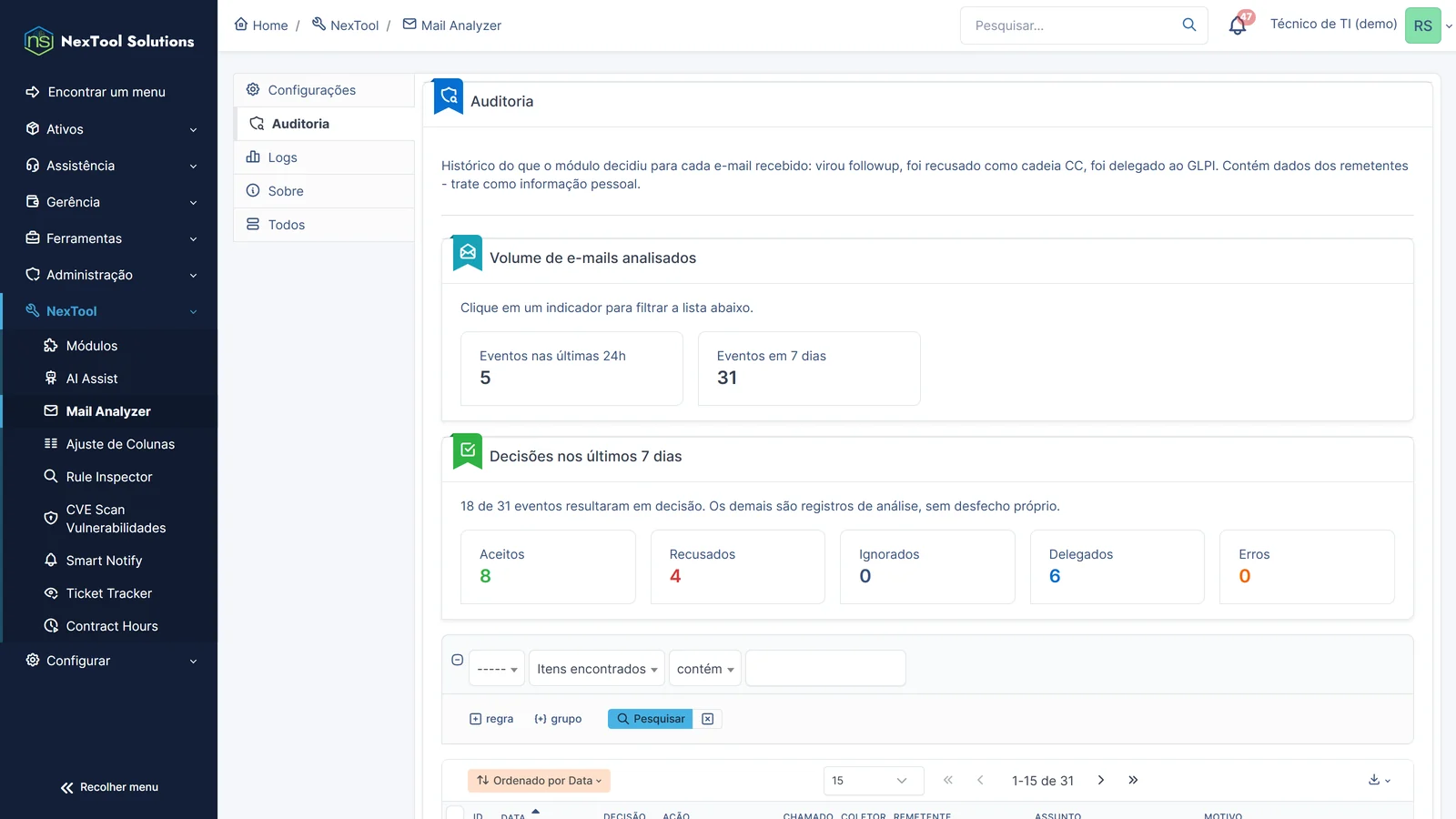Select the Todos tab
The height and width of the screenshot is (819, 1456).
tap(324, 225)
